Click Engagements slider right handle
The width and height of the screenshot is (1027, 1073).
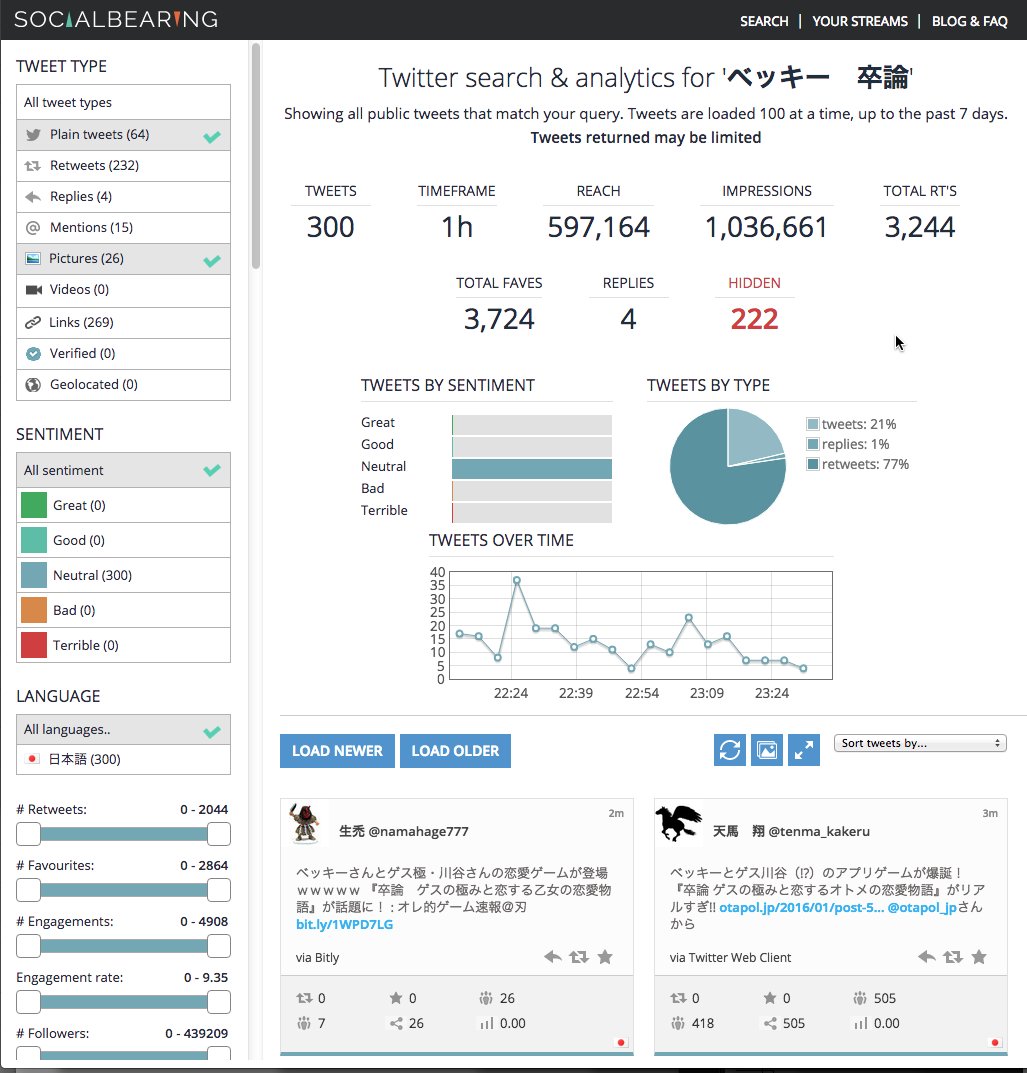(218, 946)
